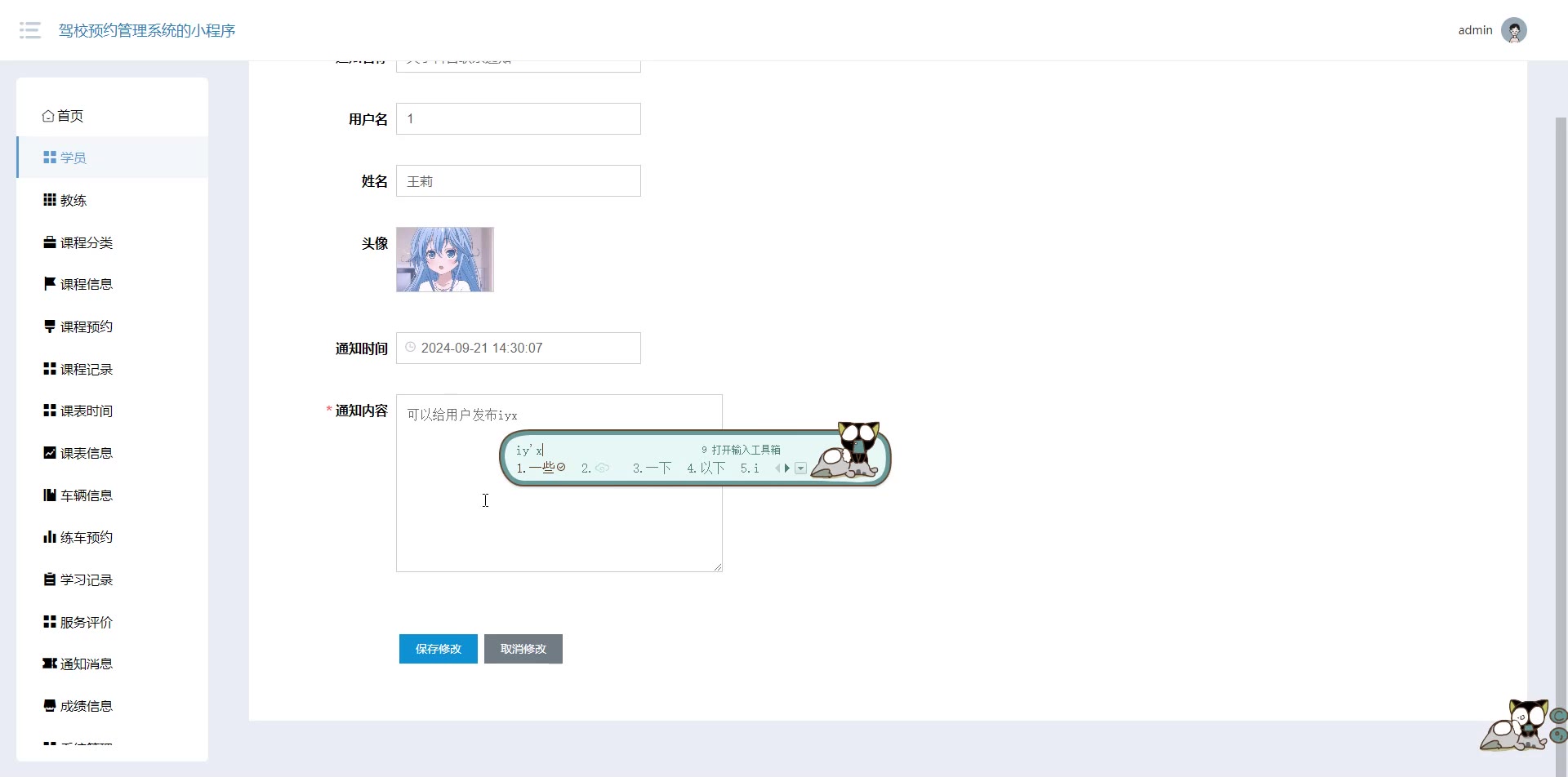Focus the 姓名 input field

pyautogui.click(x=519, y=181)
